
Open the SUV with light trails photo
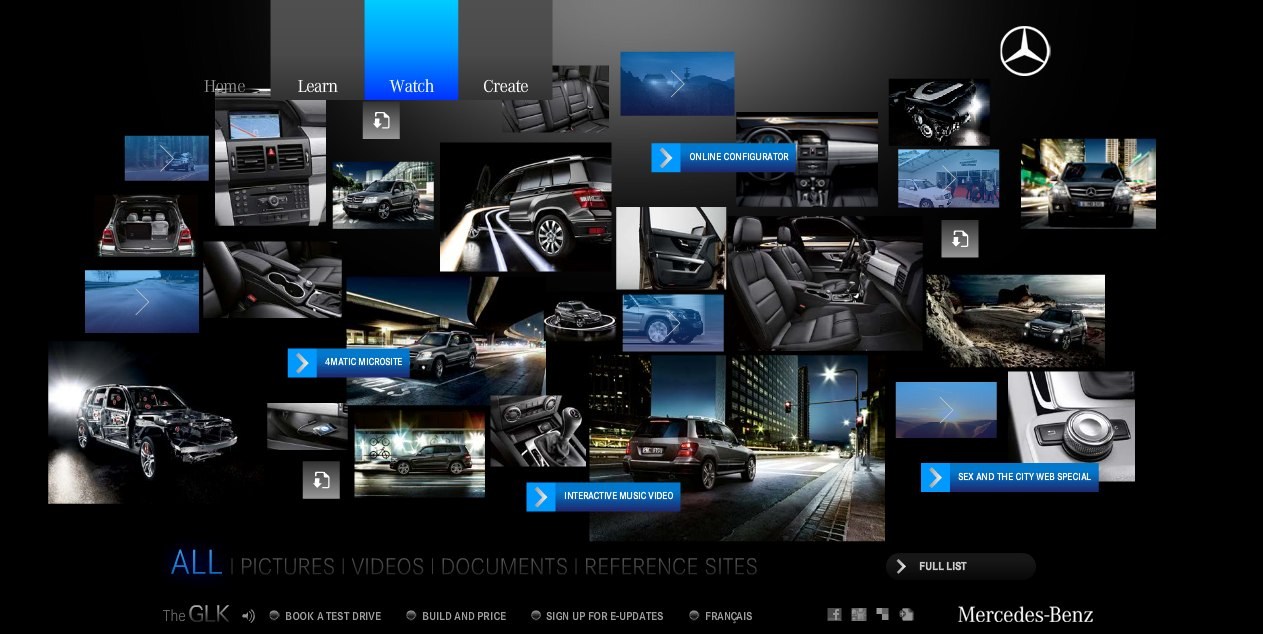(x=526, y=207)
